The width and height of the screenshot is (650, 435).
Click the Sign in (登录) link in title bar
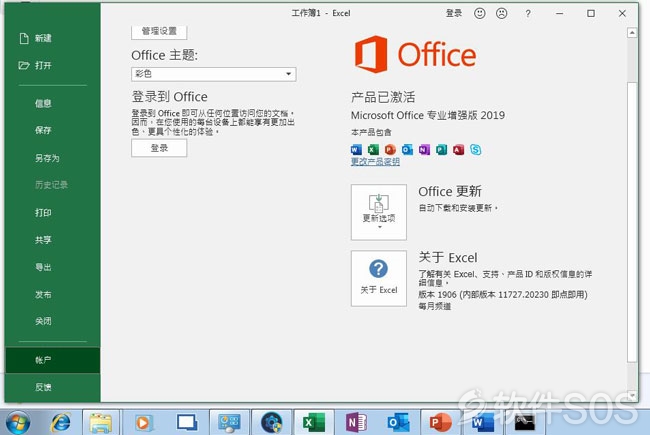(x=454, y=13)
